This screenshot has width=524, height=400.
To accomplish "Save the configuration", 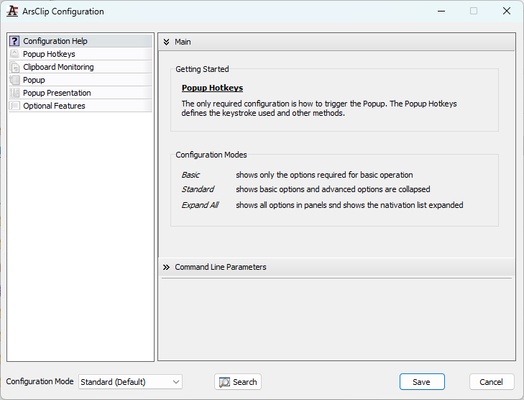I will coord(422,382).
